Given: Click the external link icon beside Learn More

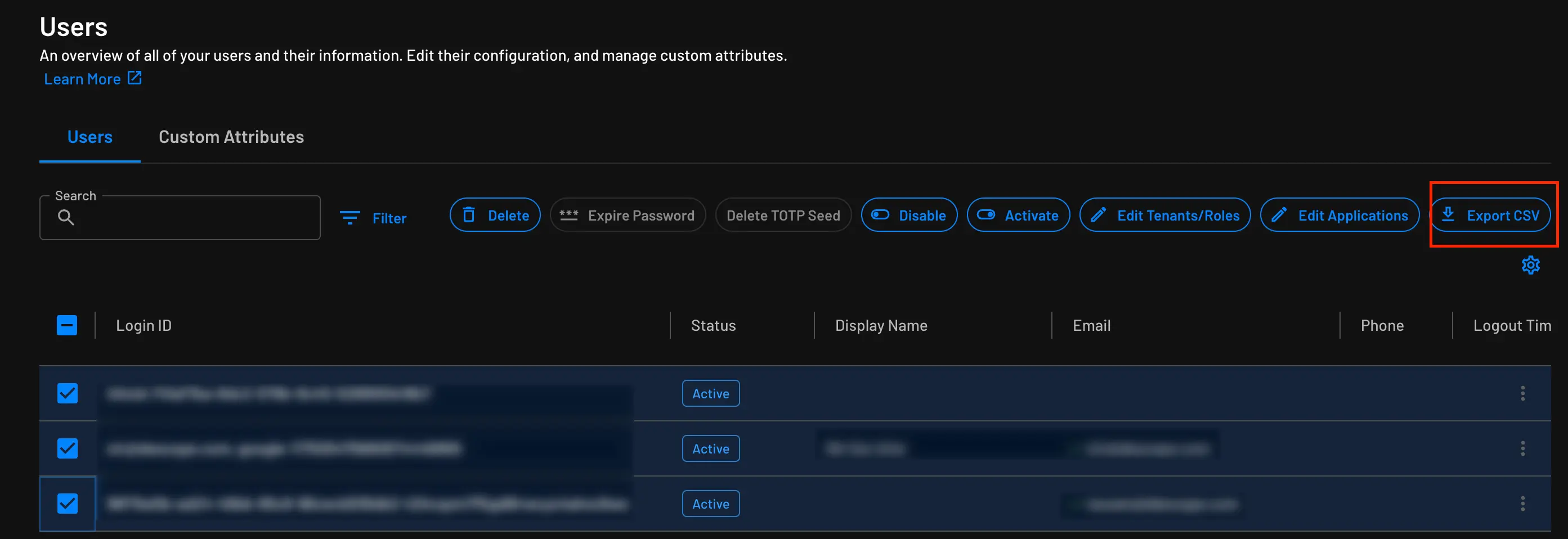Looking at the screenshot, I should click(x=134, y=78).
